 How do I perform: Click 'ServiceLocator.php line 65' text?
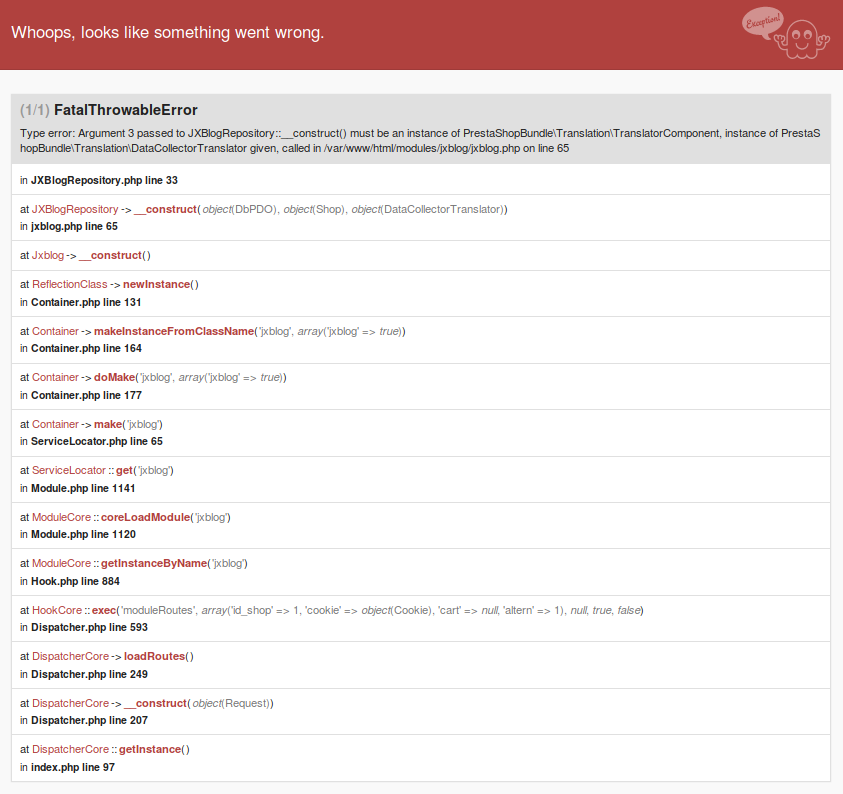[x=97, y=441]
